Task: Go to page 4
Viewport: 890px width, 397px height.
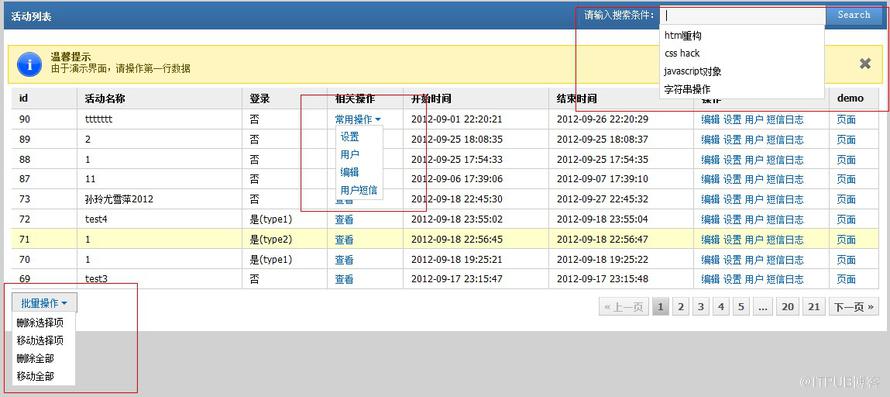Action: click(721, 307)
